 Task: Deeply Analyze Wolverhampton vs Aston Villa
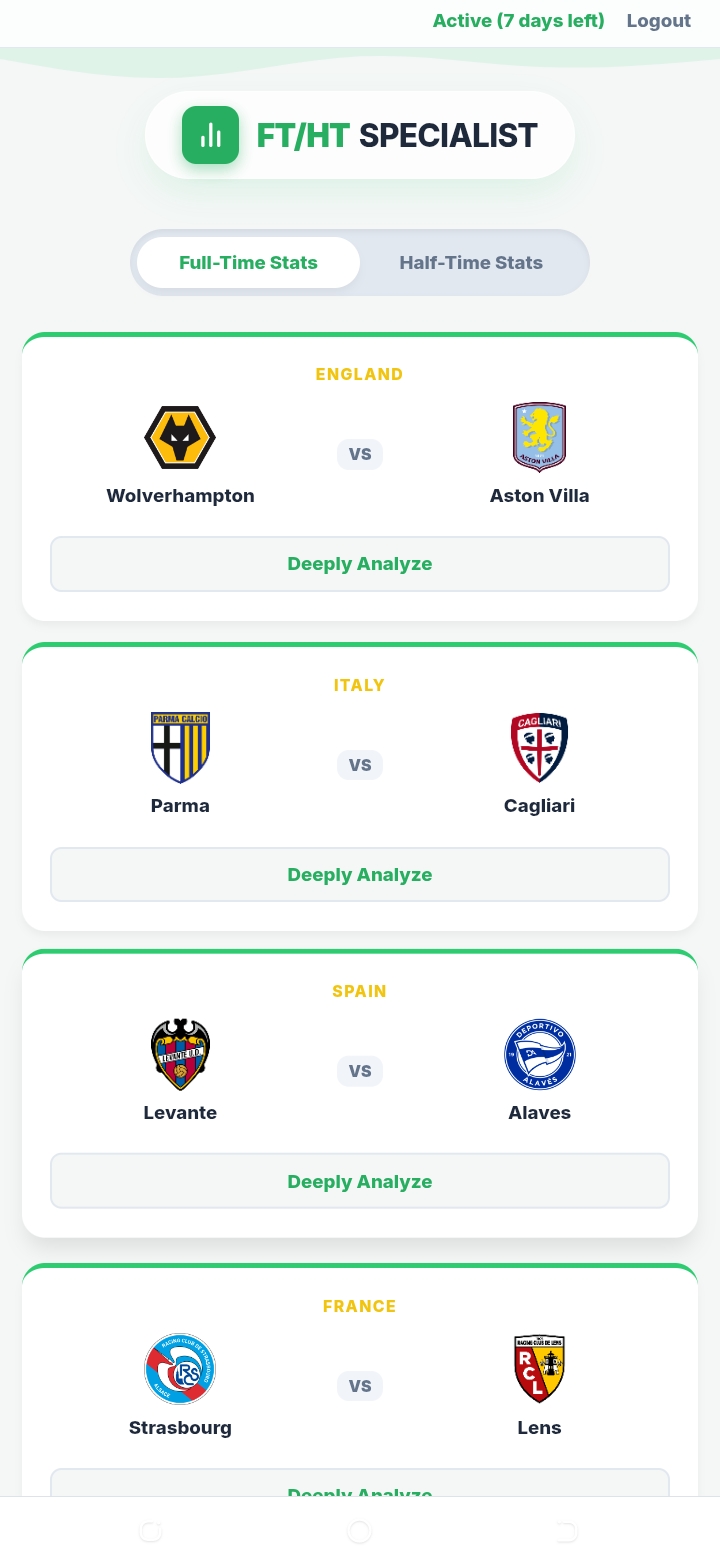(x=360, y=564)
